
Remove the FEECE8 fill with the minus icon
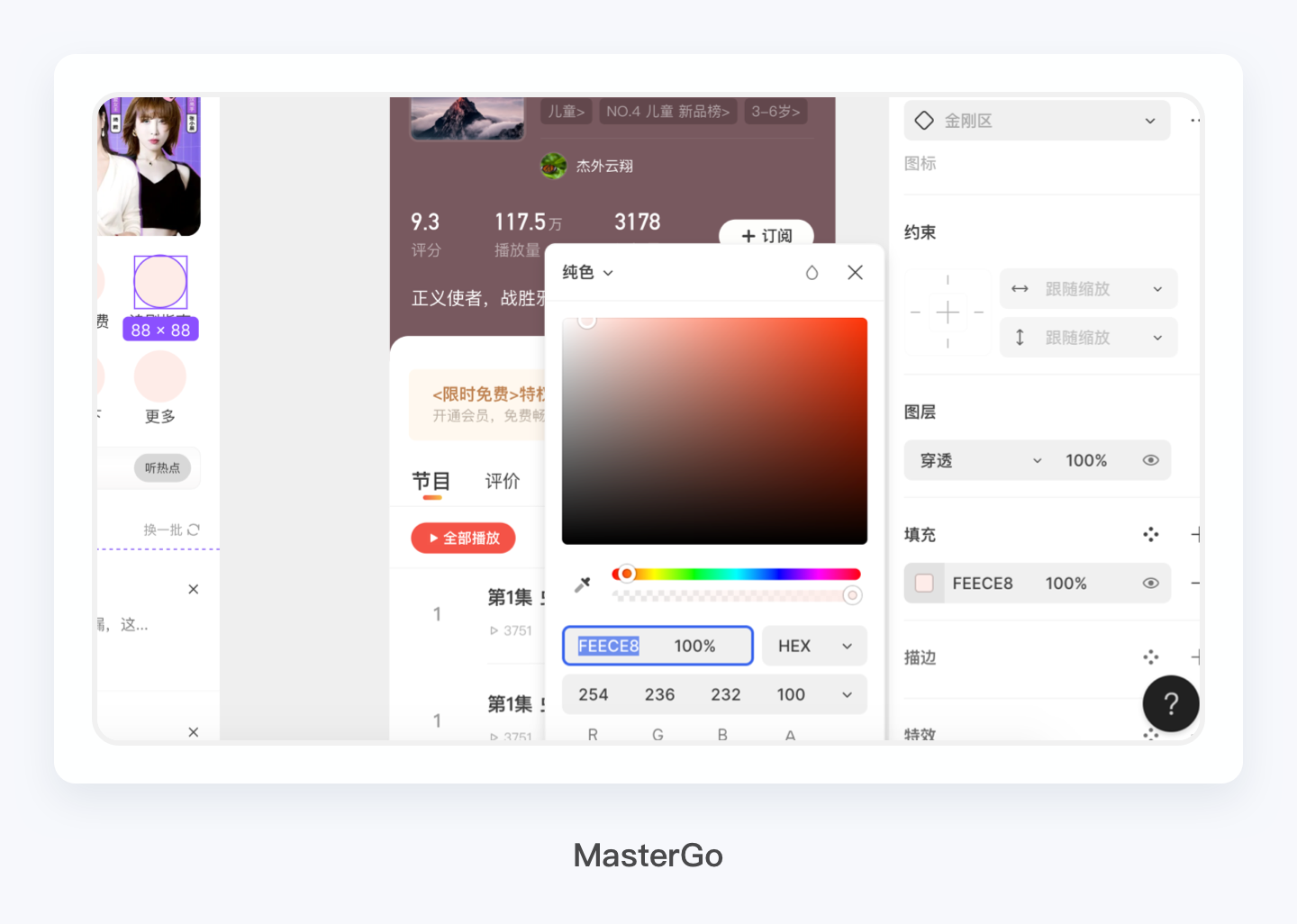[x=1198, y=583]
